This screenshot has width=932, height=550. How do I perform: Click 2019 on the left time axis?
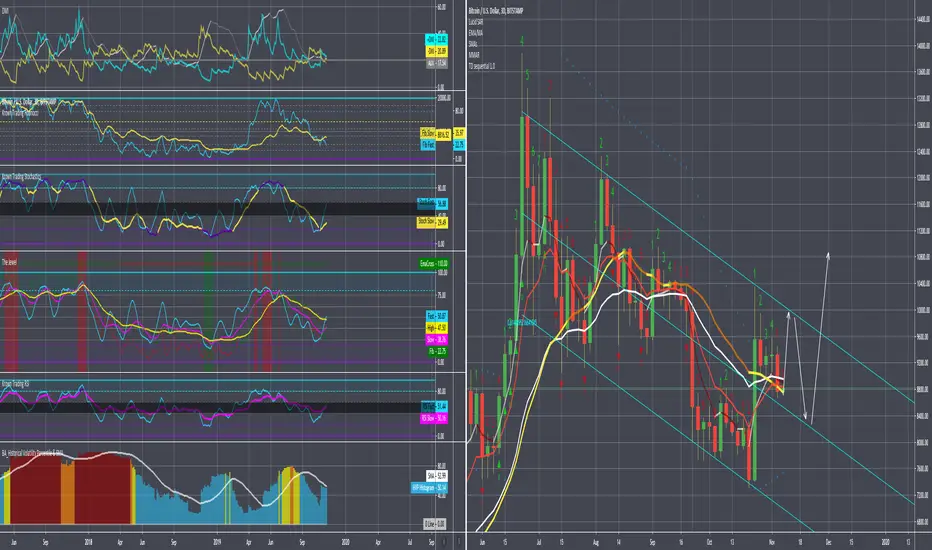(217, 542)
